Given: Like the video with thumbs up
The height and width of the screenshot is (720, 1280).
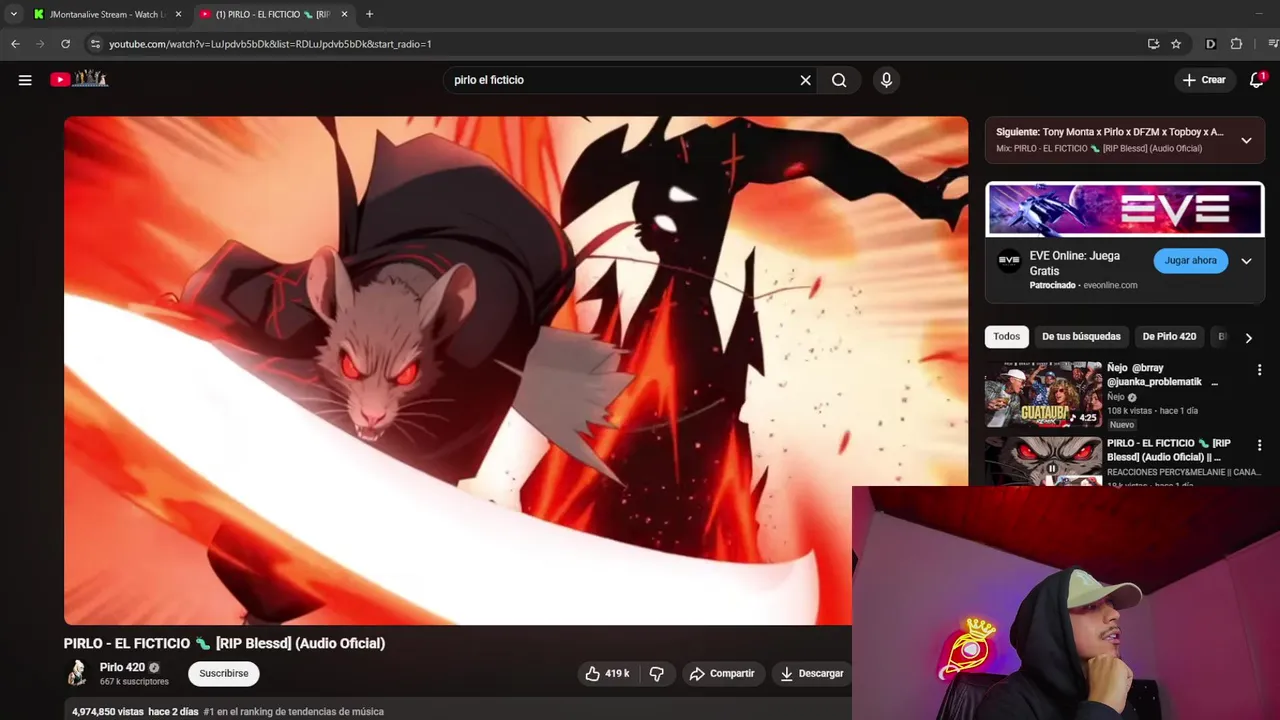Looking at the screenshot, I should (x=608, y=674).
